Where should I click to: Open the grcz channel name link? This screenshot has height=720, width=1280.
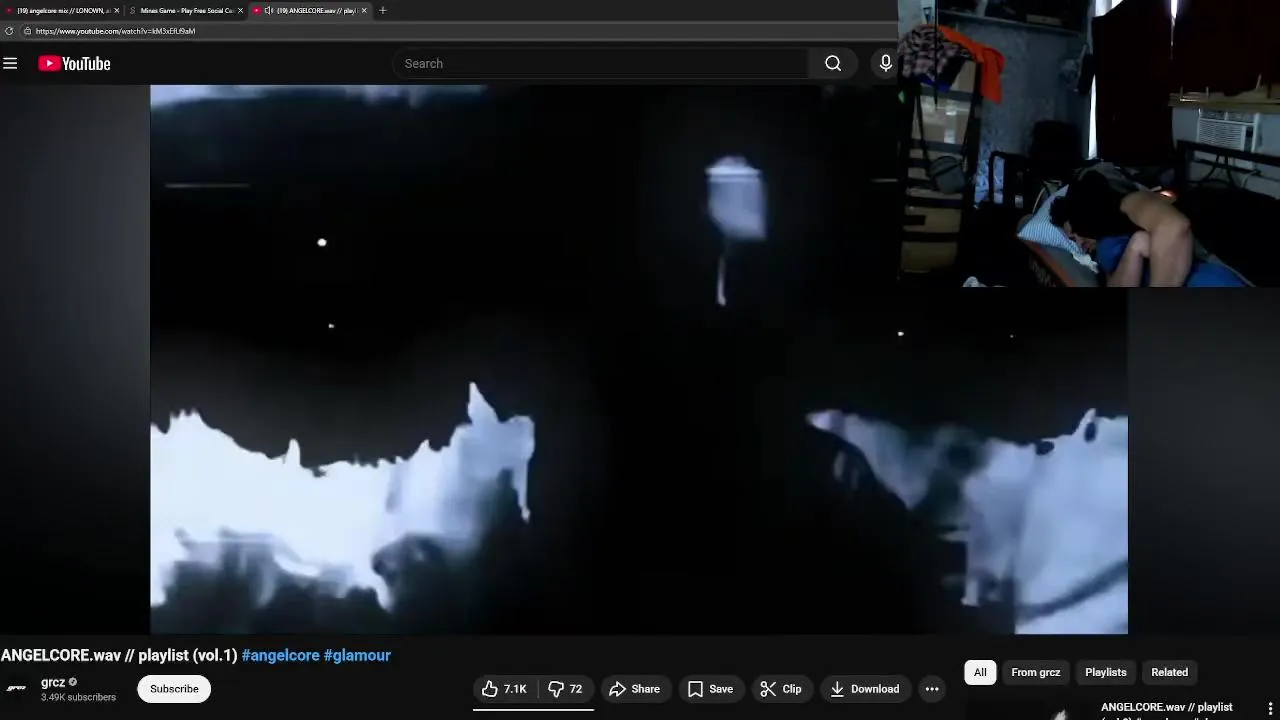[53, 682]
